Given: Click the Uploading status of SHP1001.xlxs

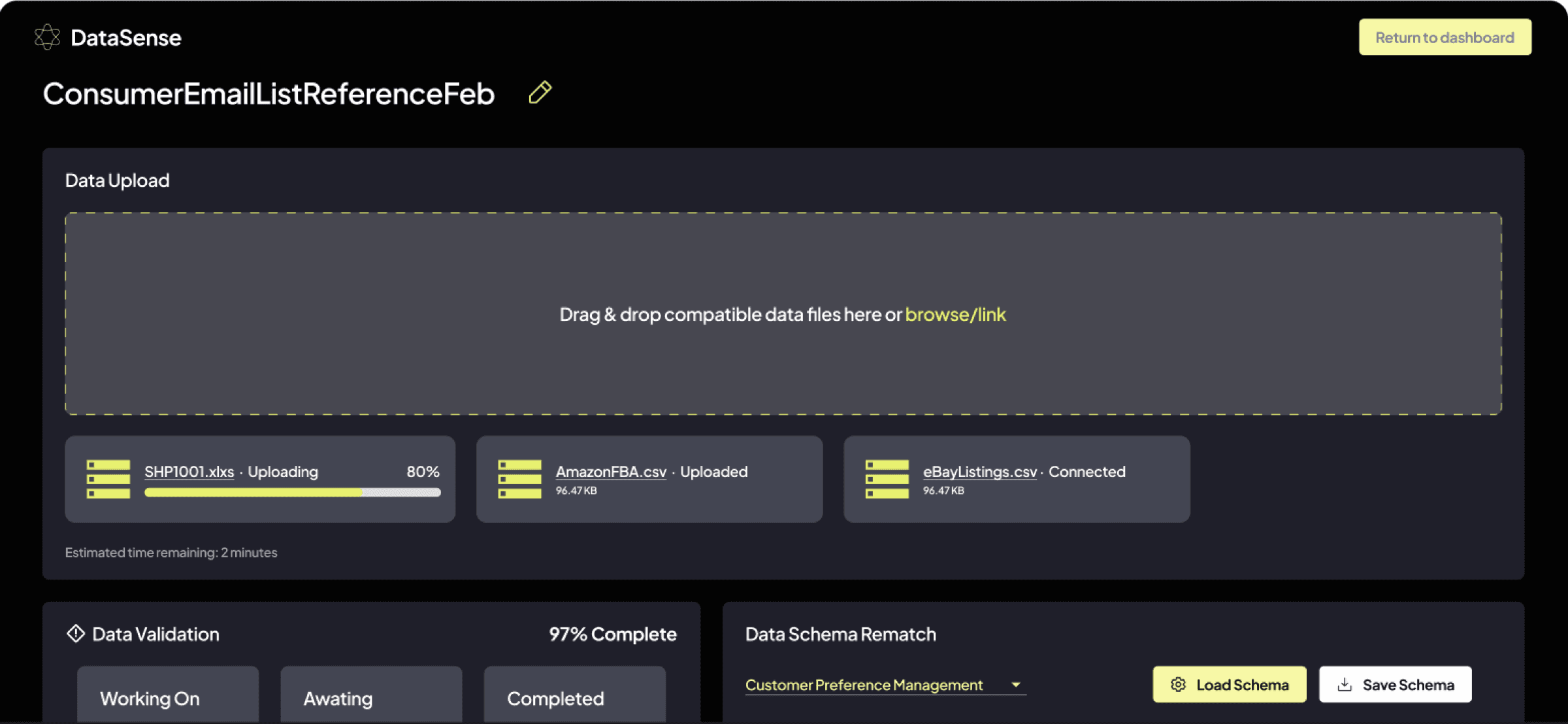Looking at the screenshot, I should click(x=283, y=472).
